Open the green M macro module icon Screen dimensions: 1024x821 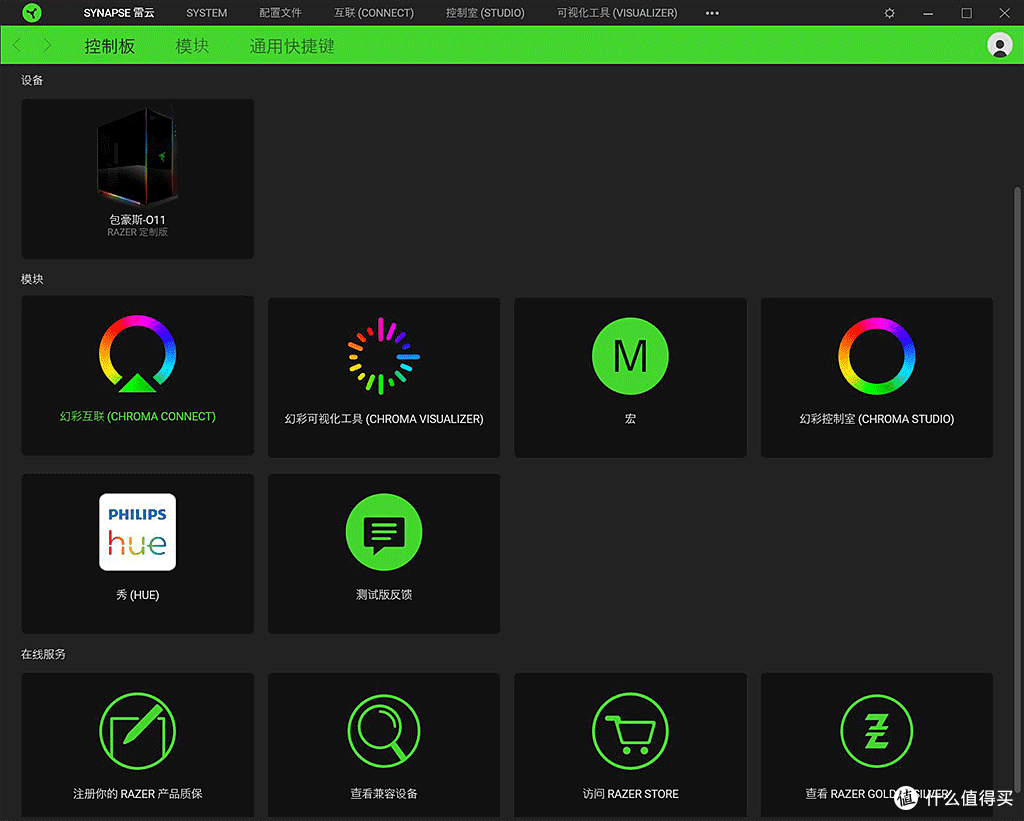point(630,356)
